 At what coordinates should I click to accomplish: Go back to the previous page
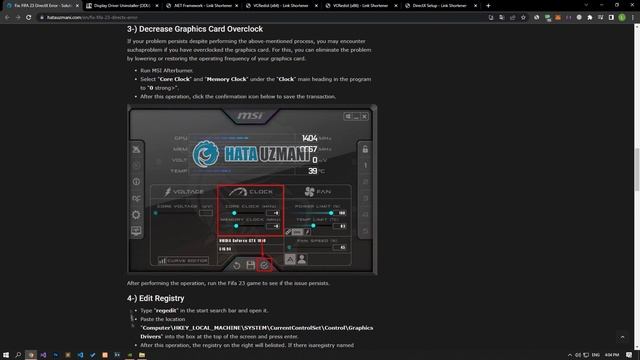(7, 18)
